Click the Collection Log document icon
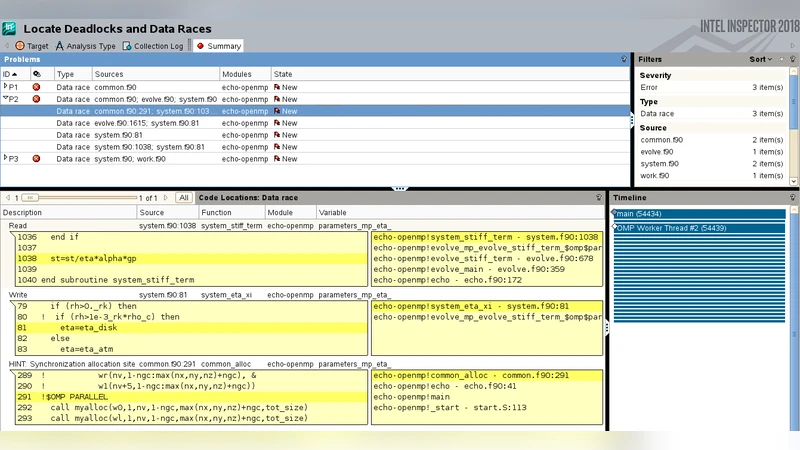This screenshot has width=800, height=450. pyautogui.click(x=127, y=45)
